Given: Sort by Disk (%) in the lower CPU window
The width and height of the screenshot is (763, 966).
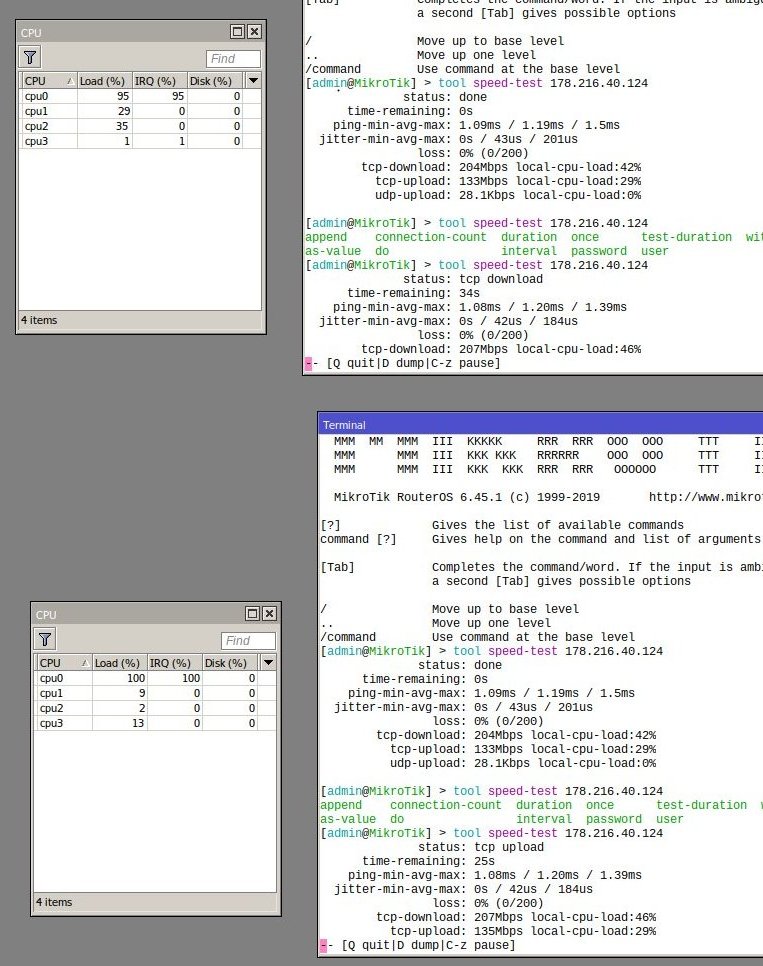Looking at the screenshot, I should [229, 663].
